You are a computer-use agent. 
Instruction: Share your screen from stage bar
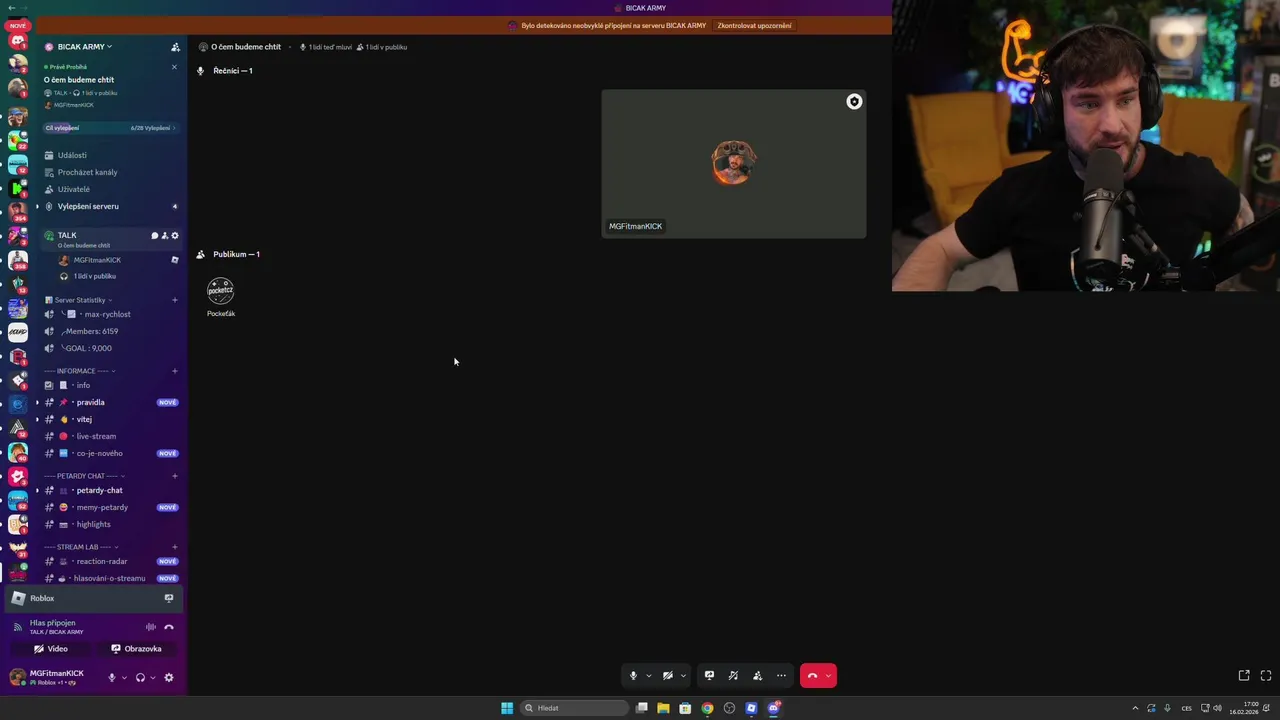(709, 676)
